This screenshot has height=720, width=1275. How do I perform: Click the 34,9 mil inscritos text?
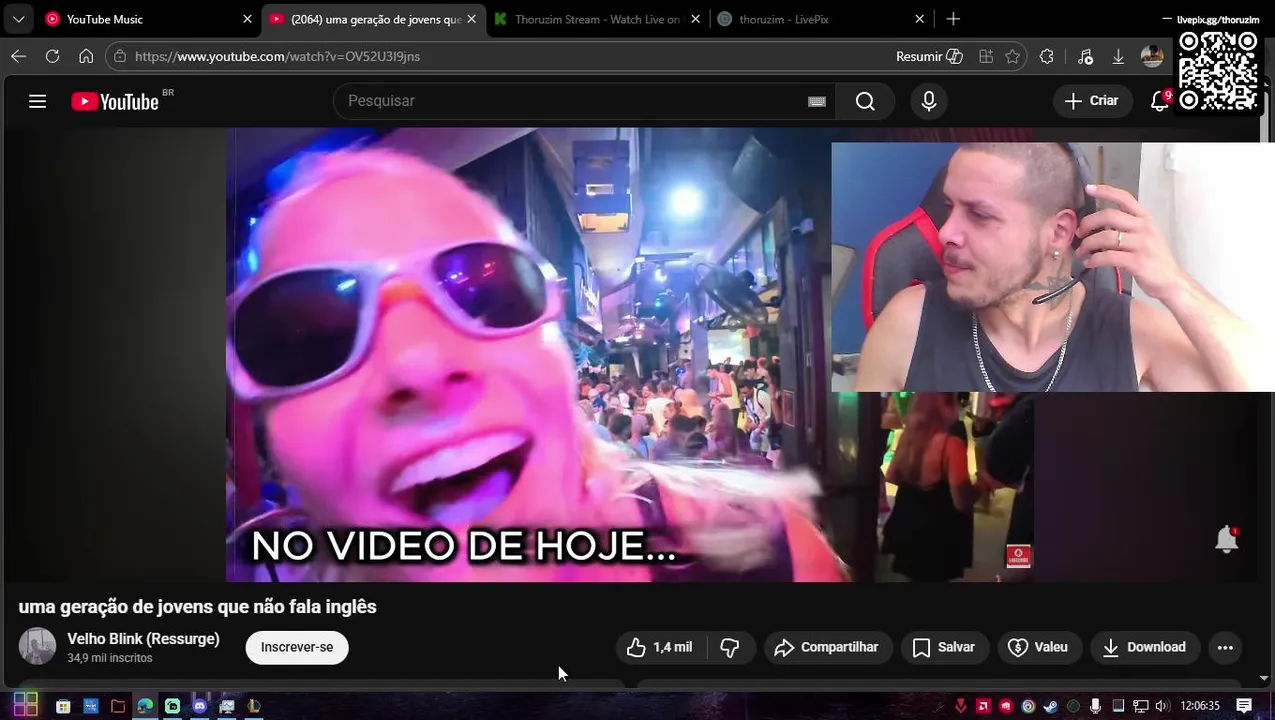[110, 658]
